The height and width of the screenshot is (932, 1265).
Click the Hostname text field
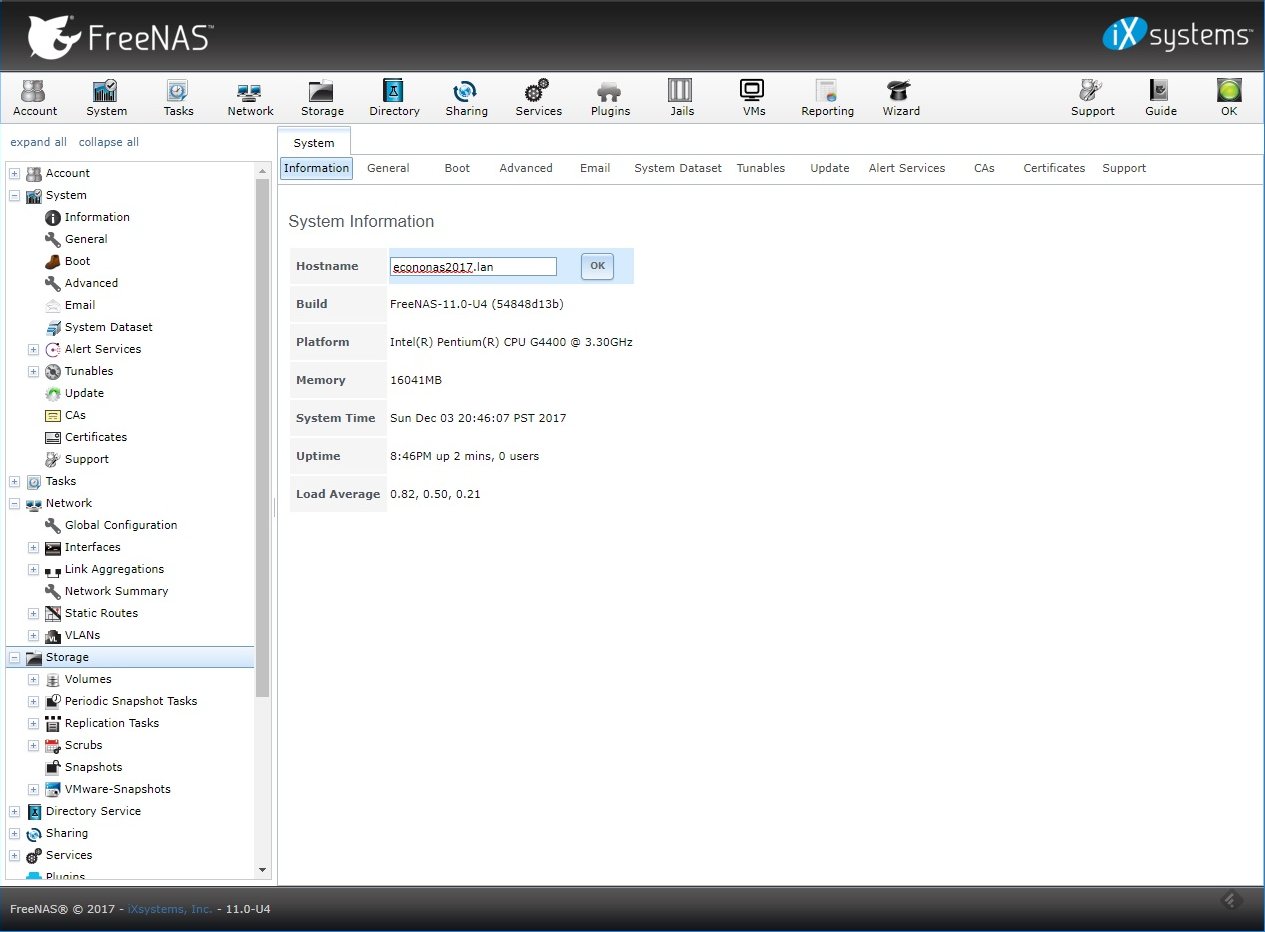pos(472,266)
